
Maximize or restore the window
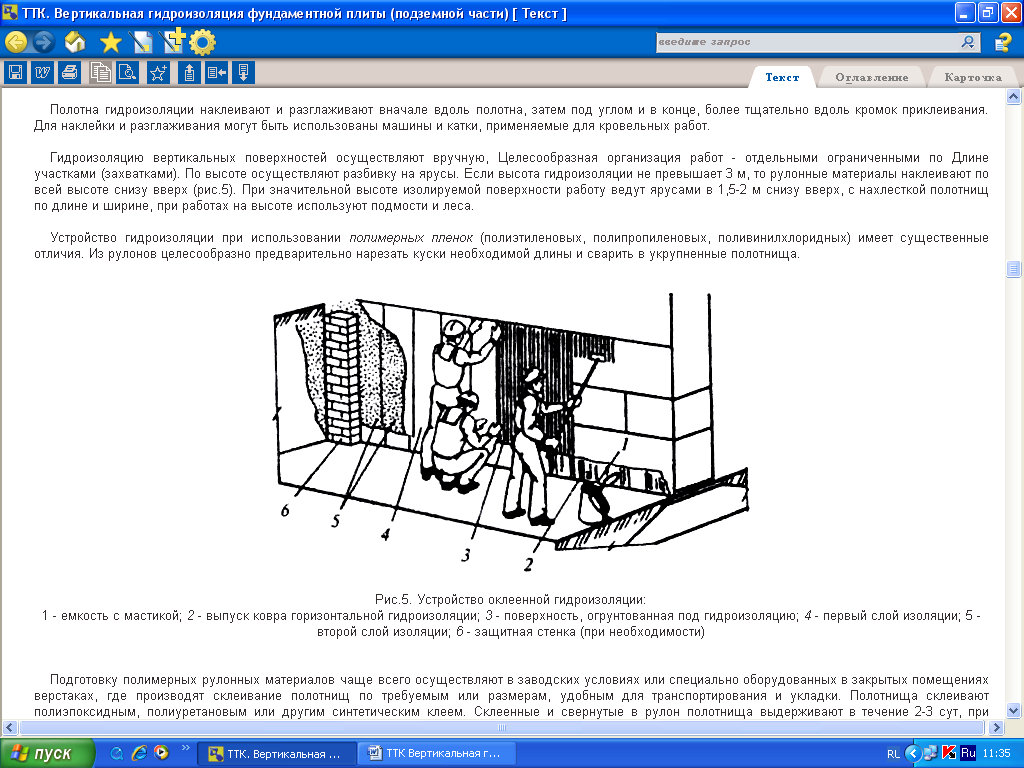[x=987, y=12]
